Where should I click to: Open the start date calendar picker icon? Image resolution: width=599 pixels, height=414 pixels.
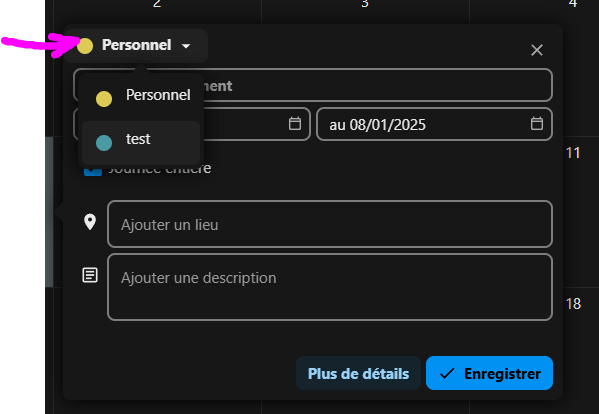pos(295,123)
